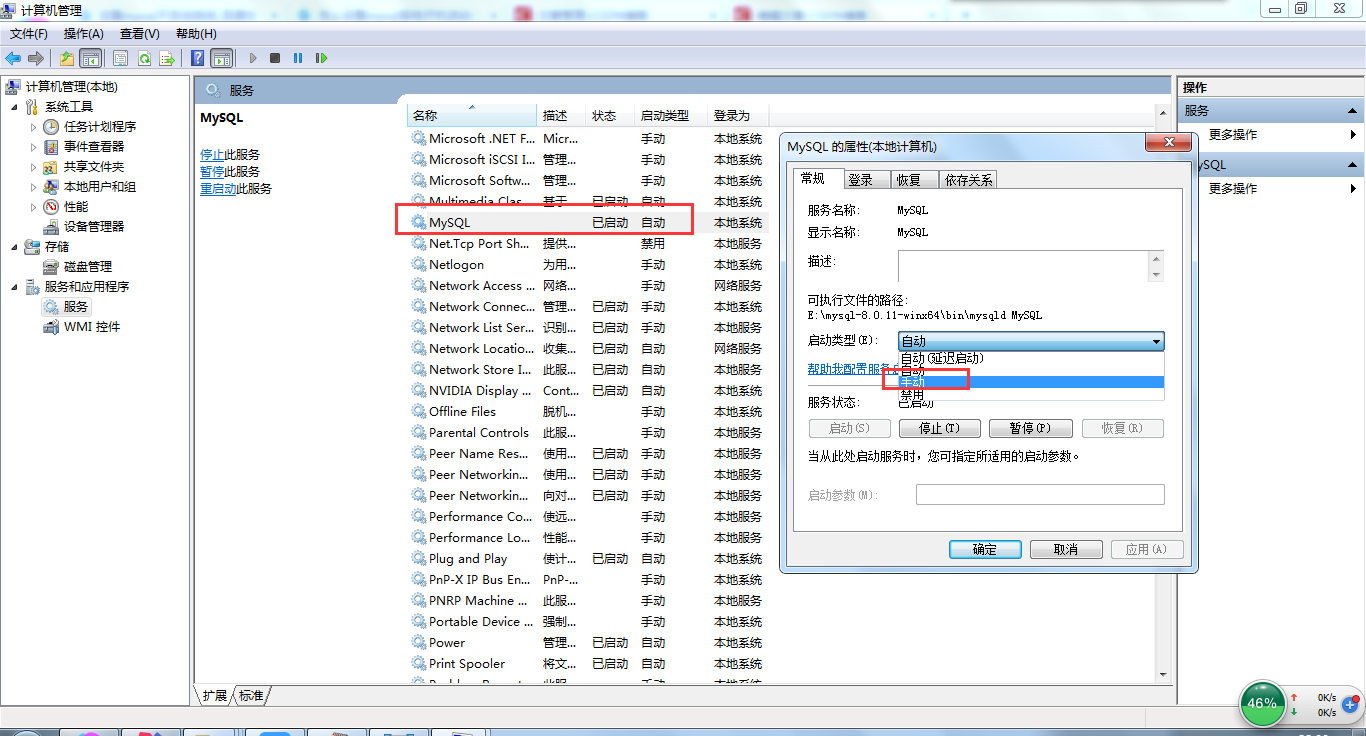Click the blue Back arrow toolbar icon
This screenshot has height=736, width=1366.
[14, 58]
